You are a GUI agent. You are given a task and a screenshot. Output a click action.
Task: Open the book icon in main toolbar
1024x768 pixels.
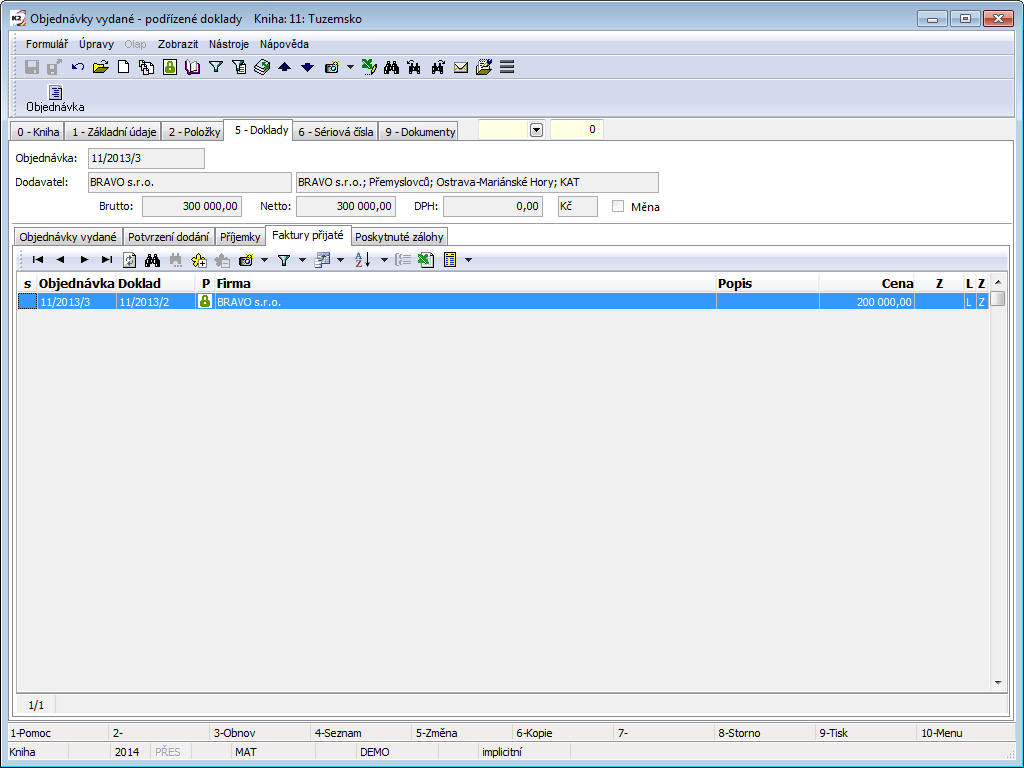tap(193, 67)
